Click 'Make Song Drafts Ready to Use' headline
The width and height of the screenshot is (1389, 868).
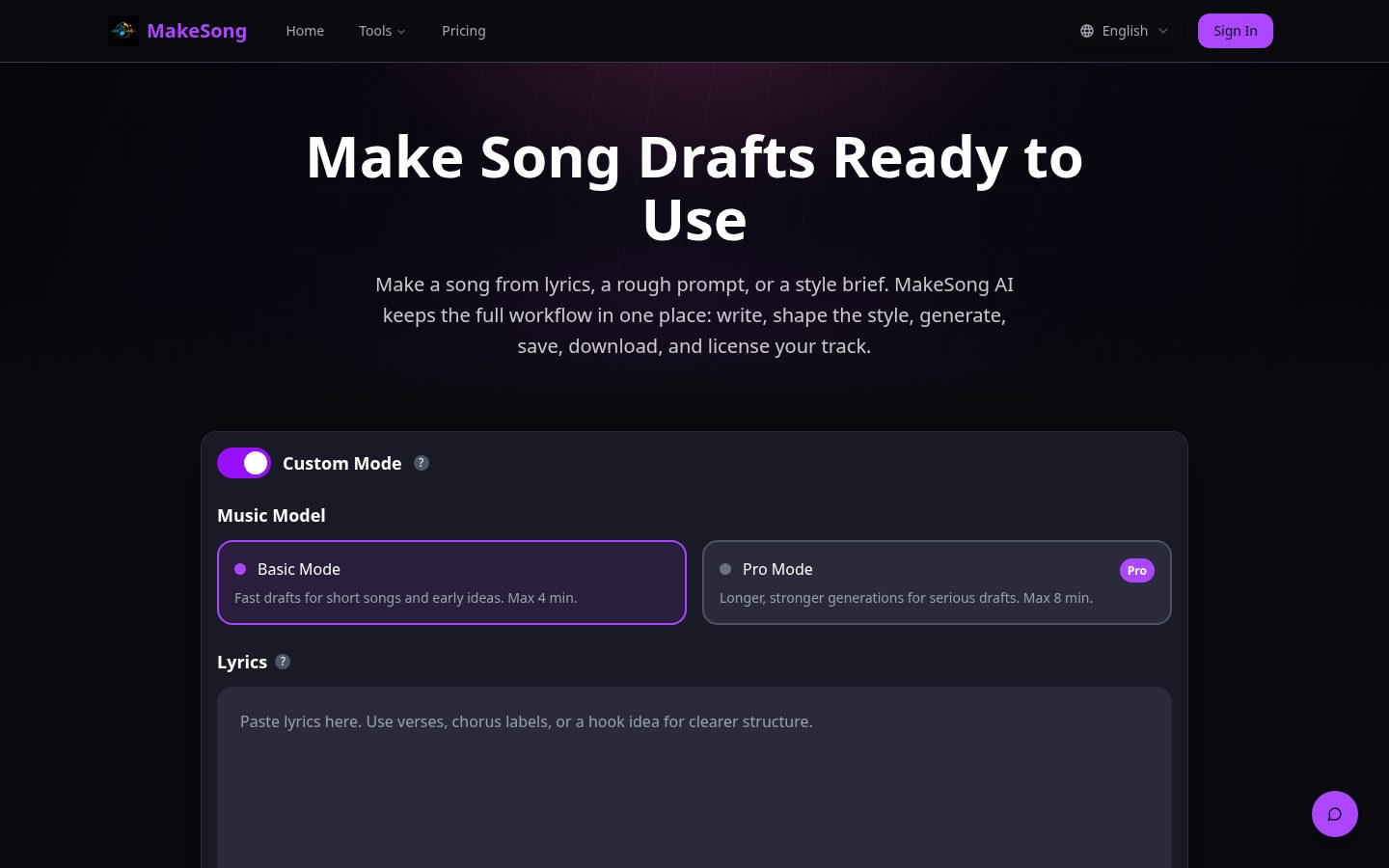(694, 188)
